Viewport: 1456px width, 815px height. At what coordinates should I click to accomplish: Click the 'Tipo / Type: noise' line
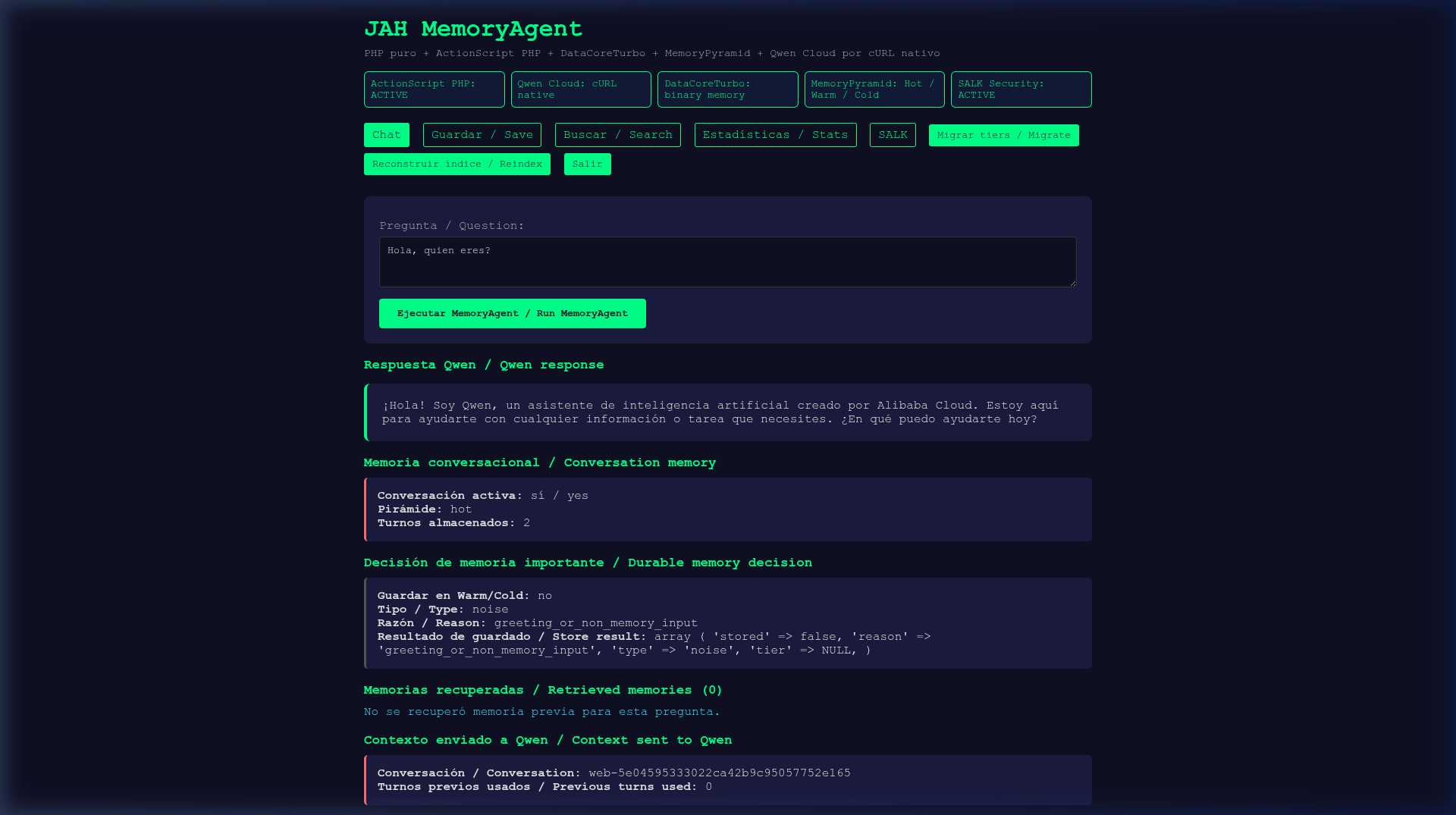[443, 610]
